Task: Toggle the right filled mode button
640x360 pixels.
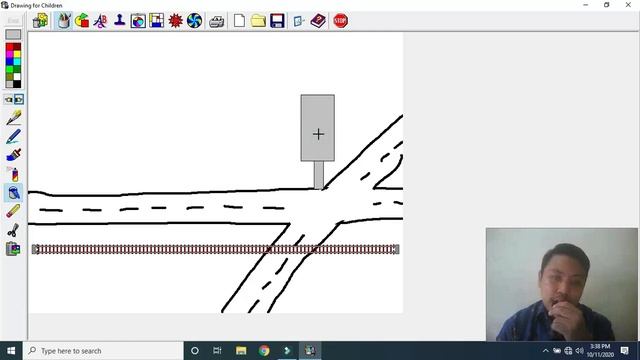Action: coord(19,99)
